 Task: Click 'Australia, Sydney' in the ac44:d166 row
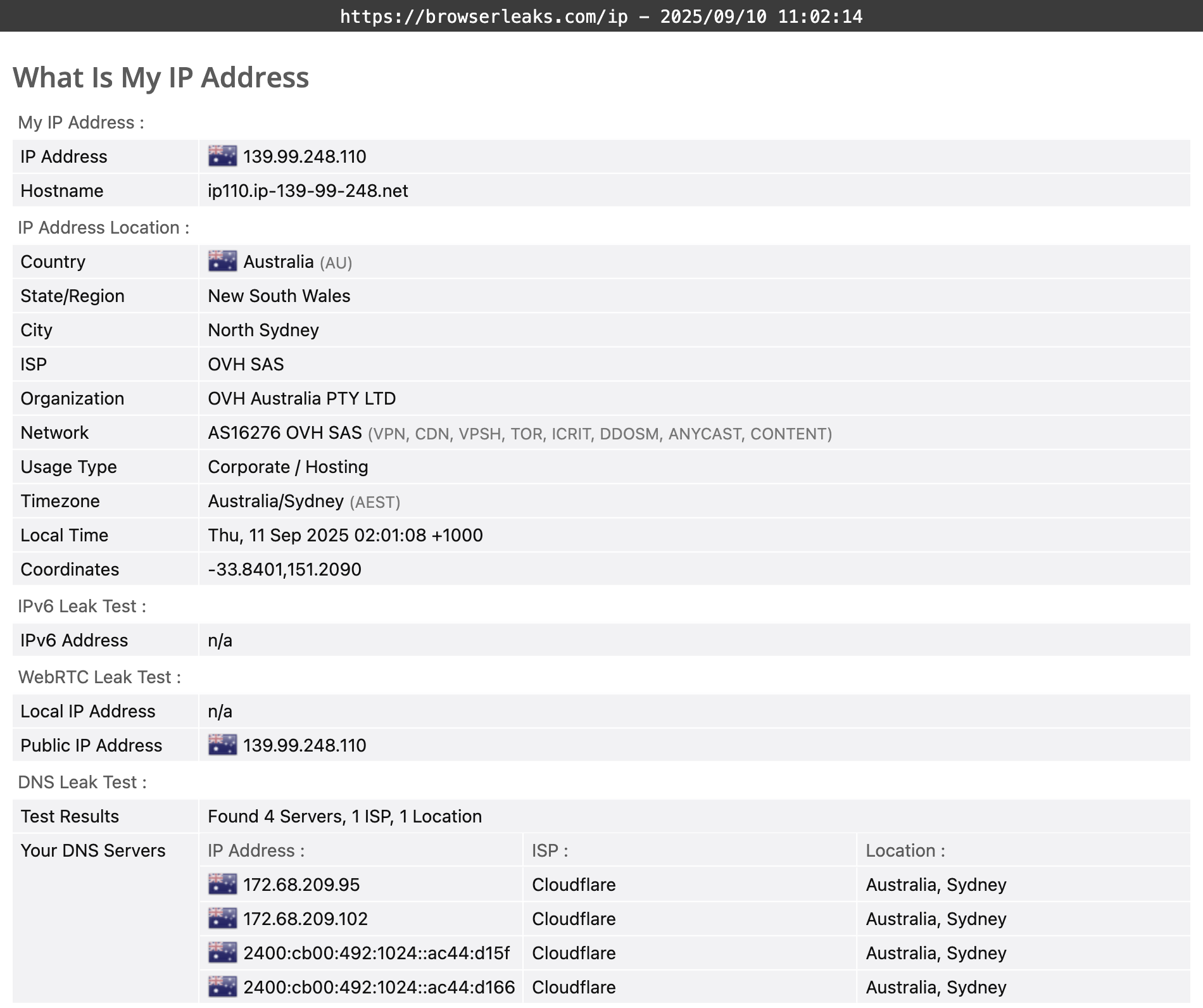pyautogui.click(x=936, y=987)
